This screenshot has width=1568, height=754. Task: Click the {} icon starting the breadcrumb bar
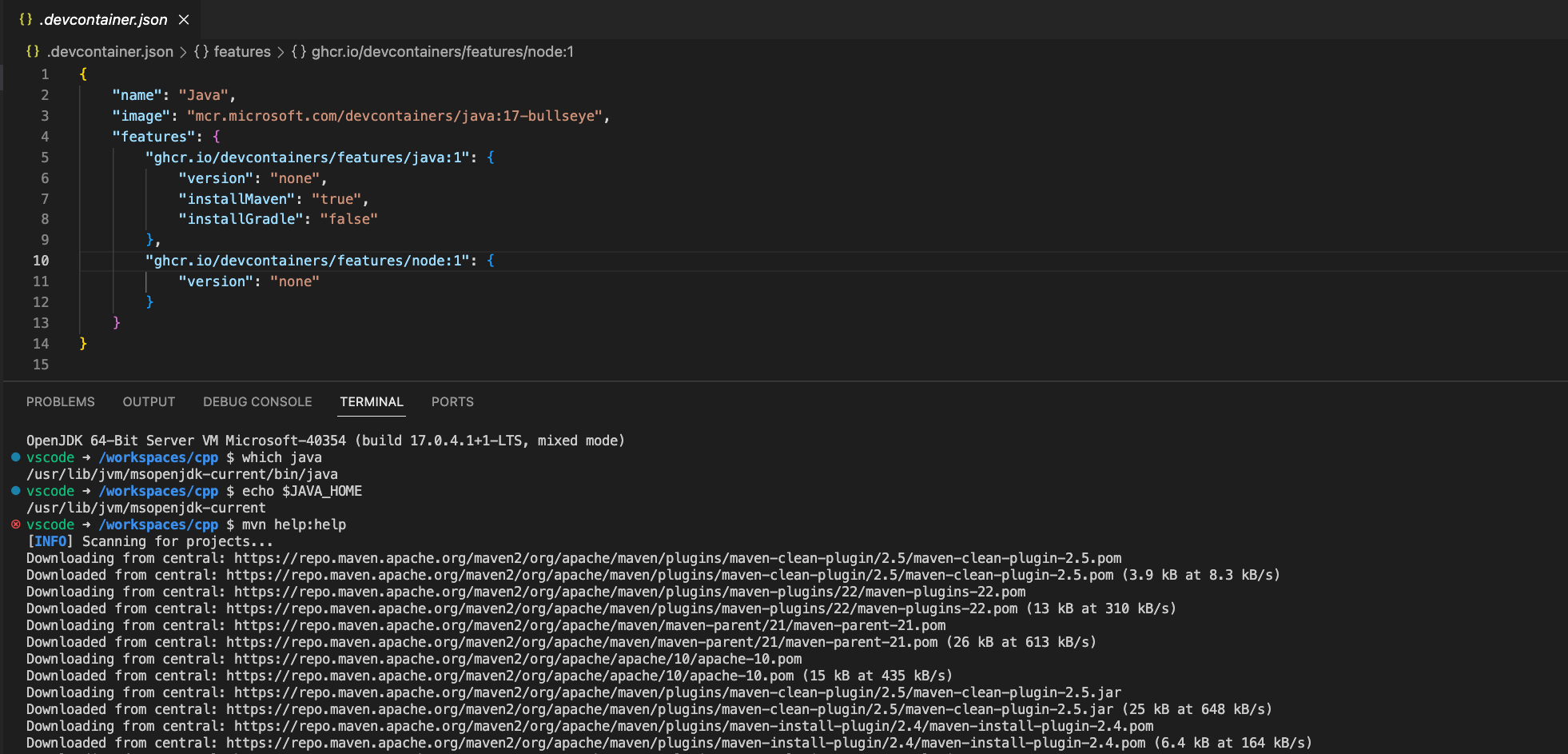pyautogui.click(x=33, y=51)
